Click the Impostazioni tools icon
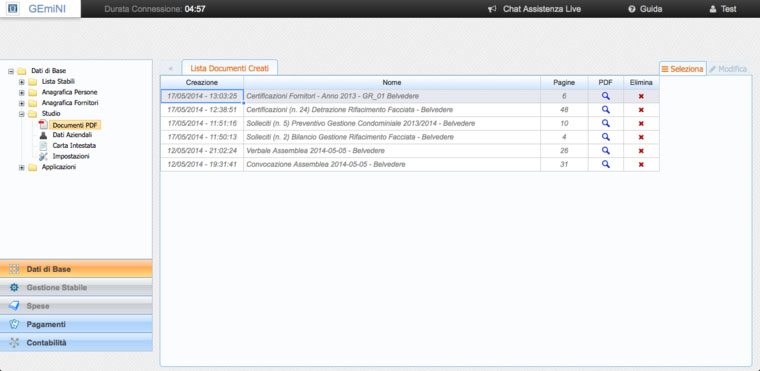The image size is (760, 371). pos(43,156)
